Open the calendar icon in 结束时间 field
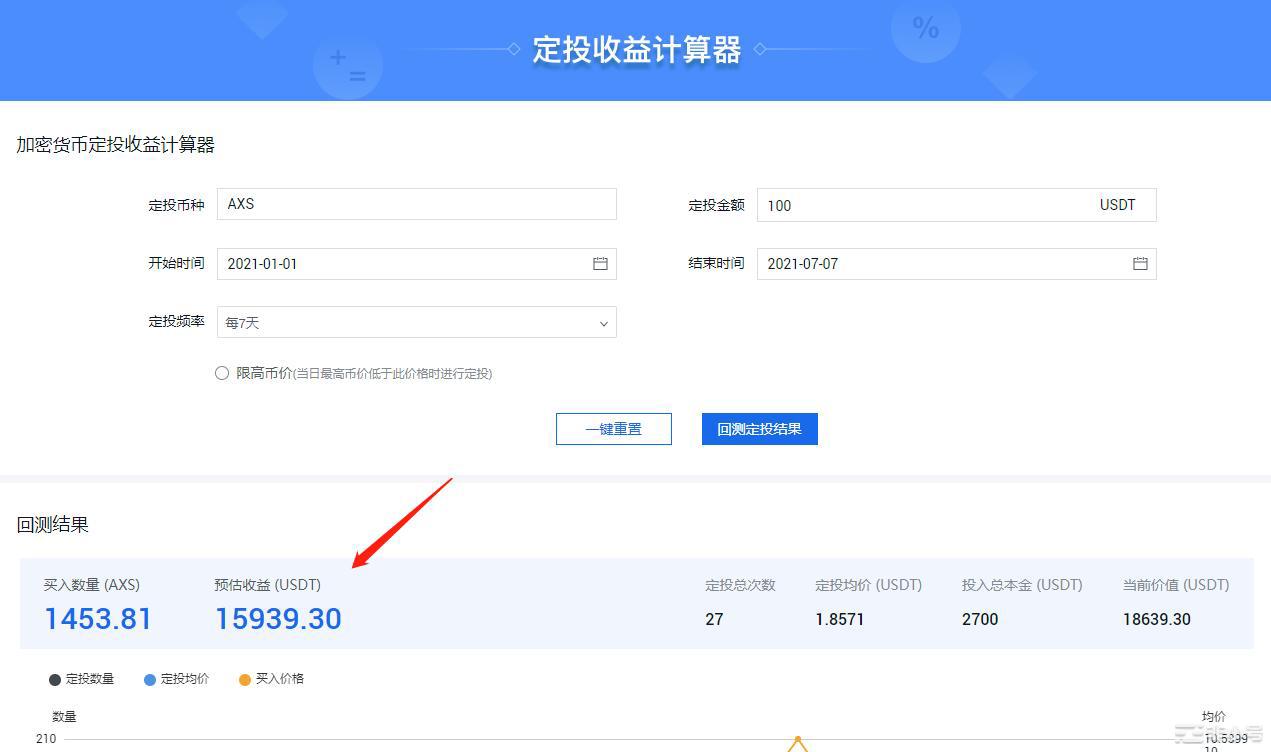Viewport: 1271px width, 752px height. (x=1140, y=264)
